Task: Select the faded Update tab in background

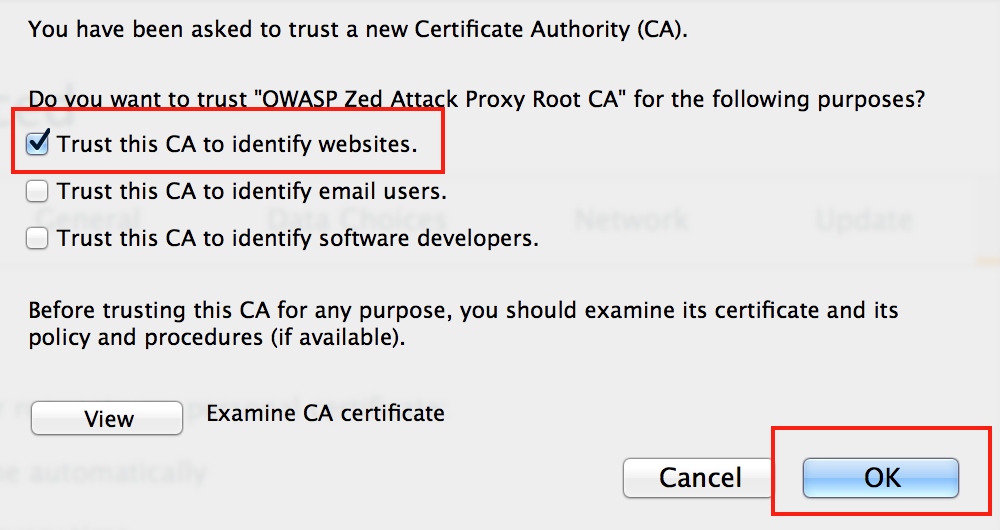Action: 864,220
